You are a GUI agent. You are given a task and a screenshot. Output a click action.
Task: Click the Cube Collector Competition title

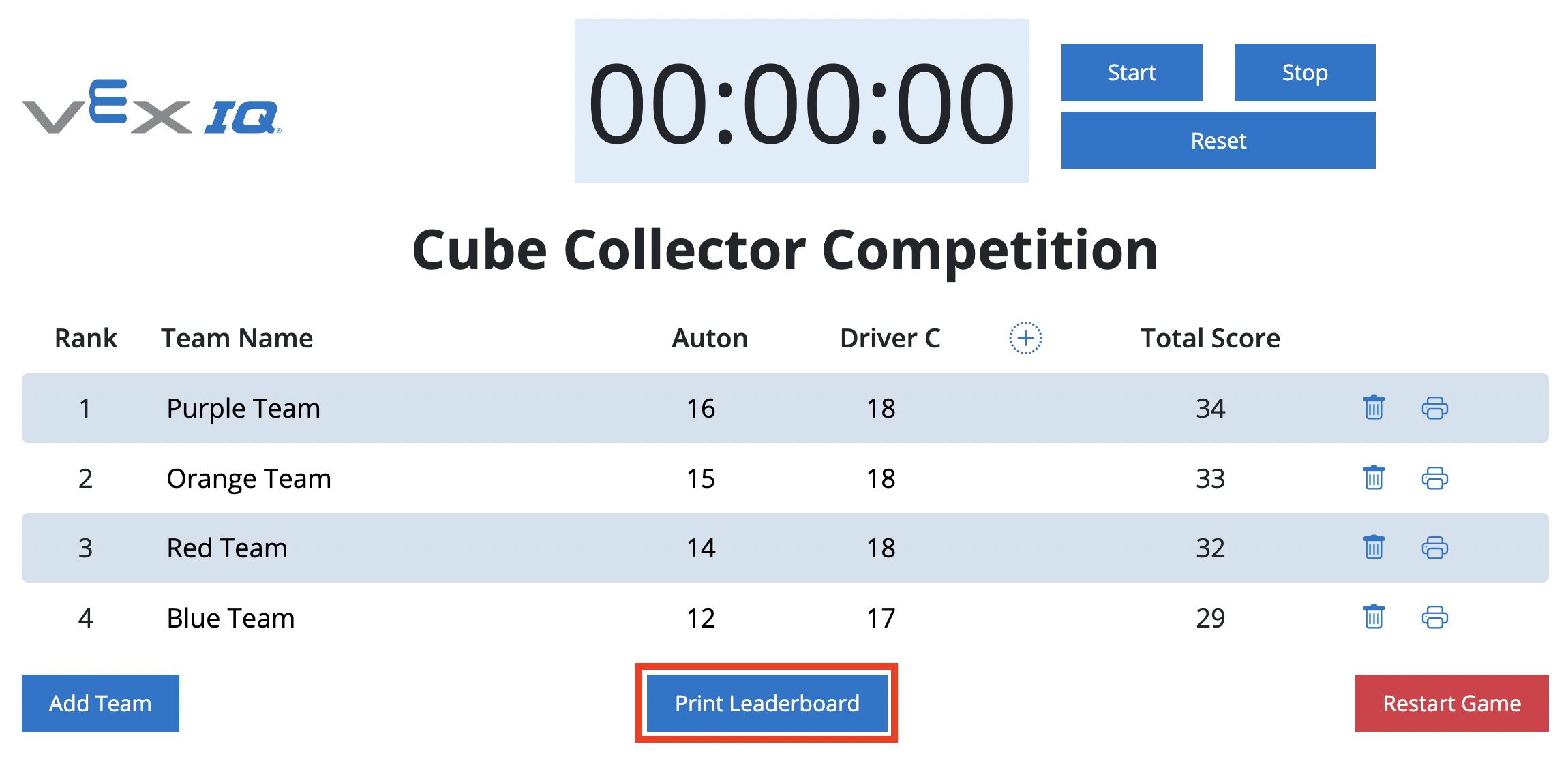[x=784, y=249]
